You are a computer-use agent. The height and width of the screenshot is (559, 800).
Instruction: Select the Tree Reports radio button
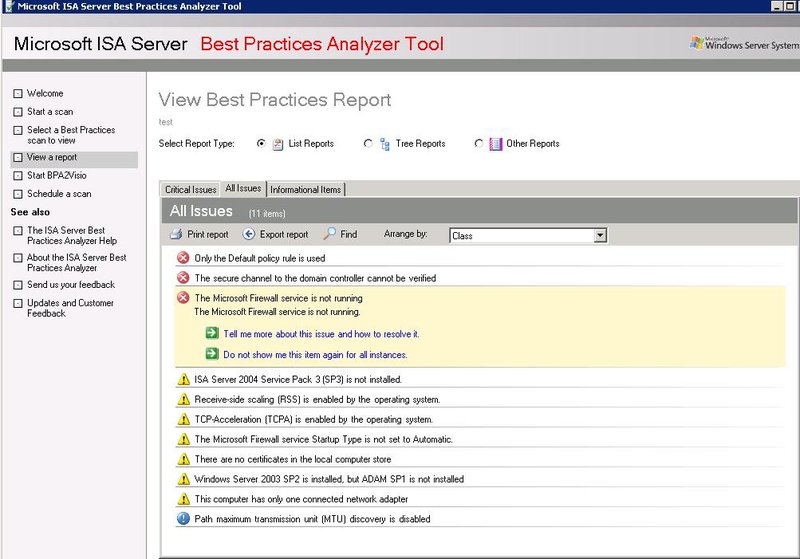point(368,143)
